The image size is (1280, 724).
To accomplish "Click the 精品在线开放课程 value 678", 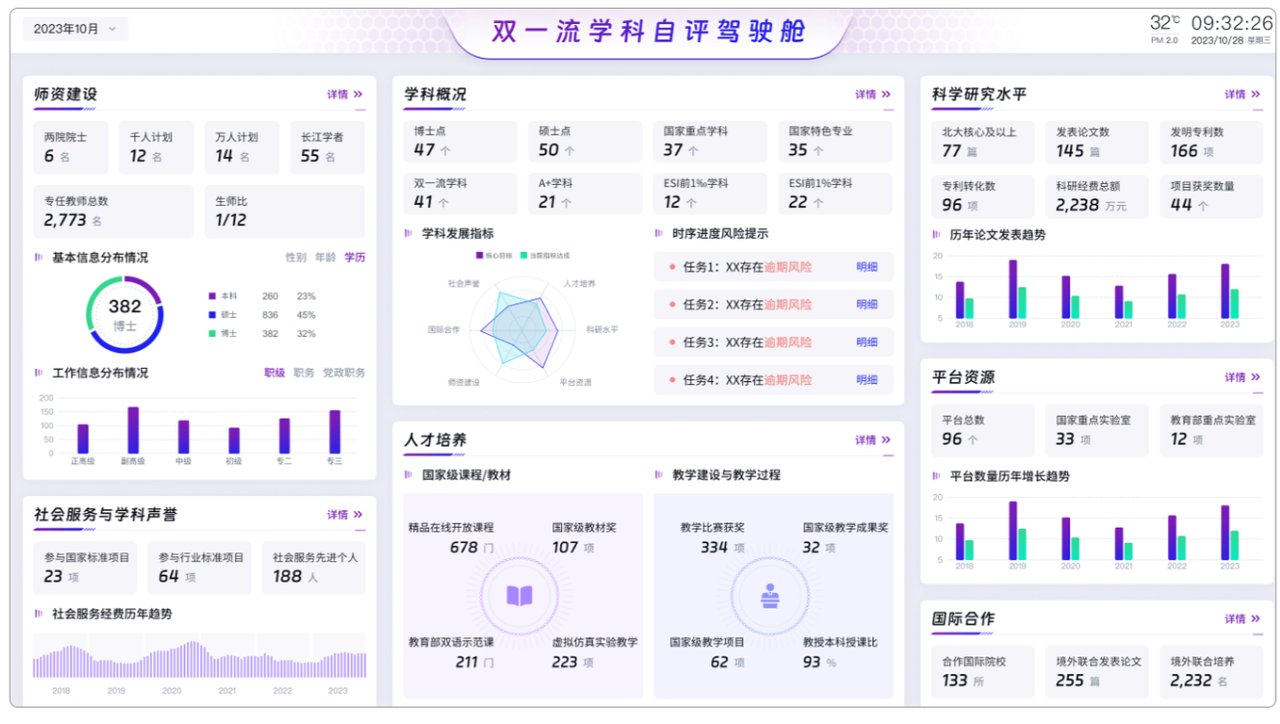I will coord(464,547).
